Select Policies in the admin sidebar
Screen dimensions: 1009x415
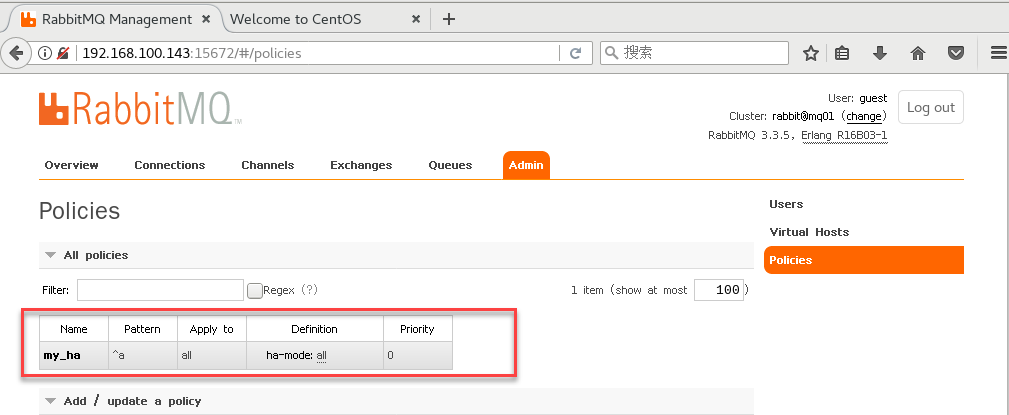click(x=864, y=260)
